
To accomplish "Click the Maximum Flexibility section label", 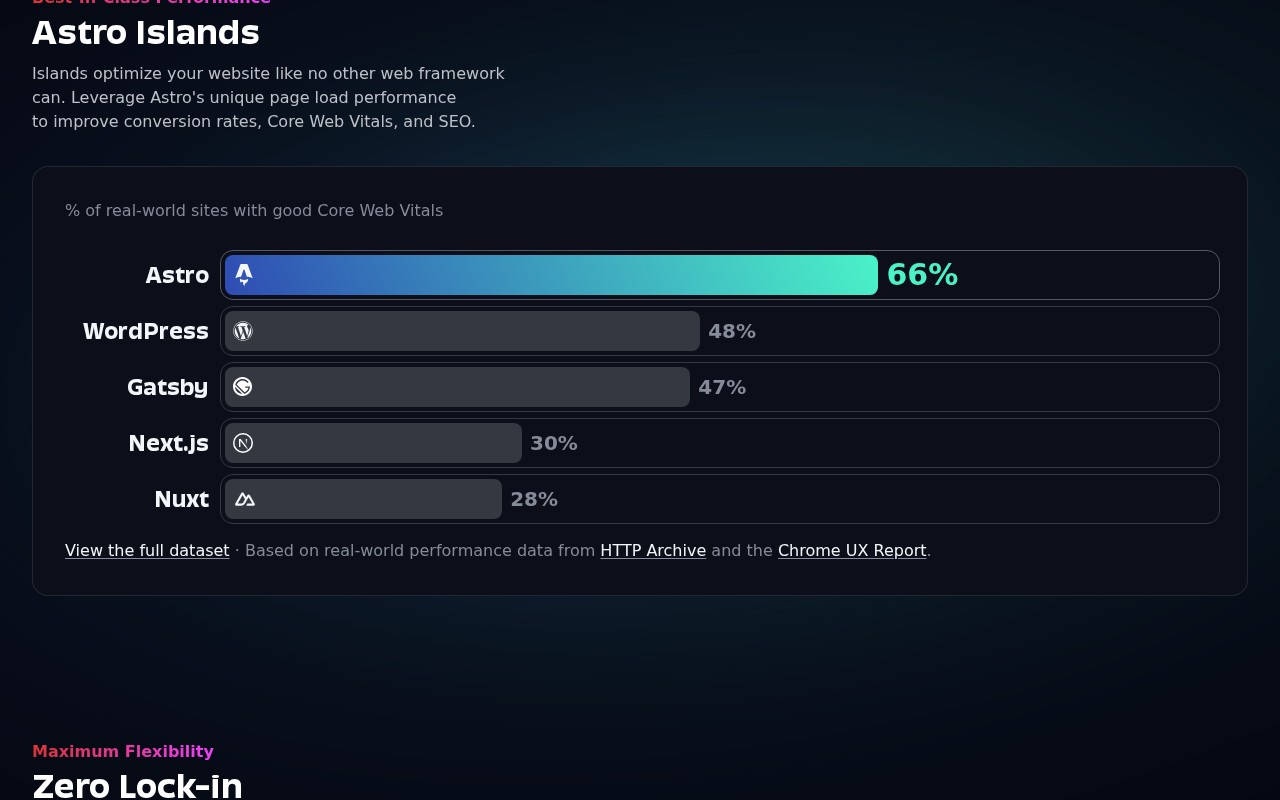I will pos(123,751).
